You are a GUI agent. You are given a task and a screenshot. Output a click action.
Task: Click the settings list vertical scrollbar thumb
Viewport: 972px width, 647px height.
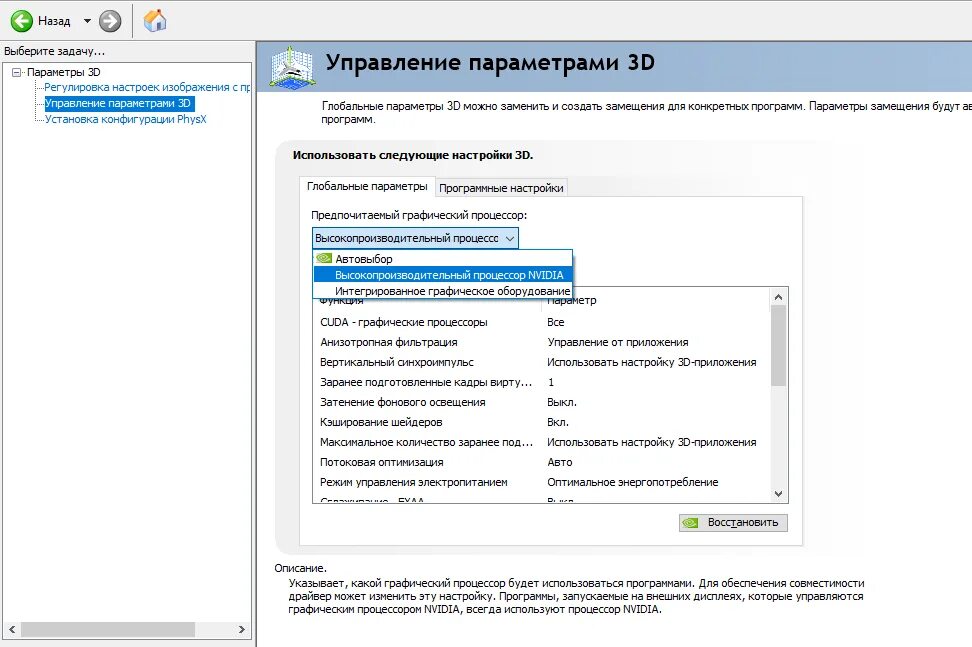tap(779, 345)
